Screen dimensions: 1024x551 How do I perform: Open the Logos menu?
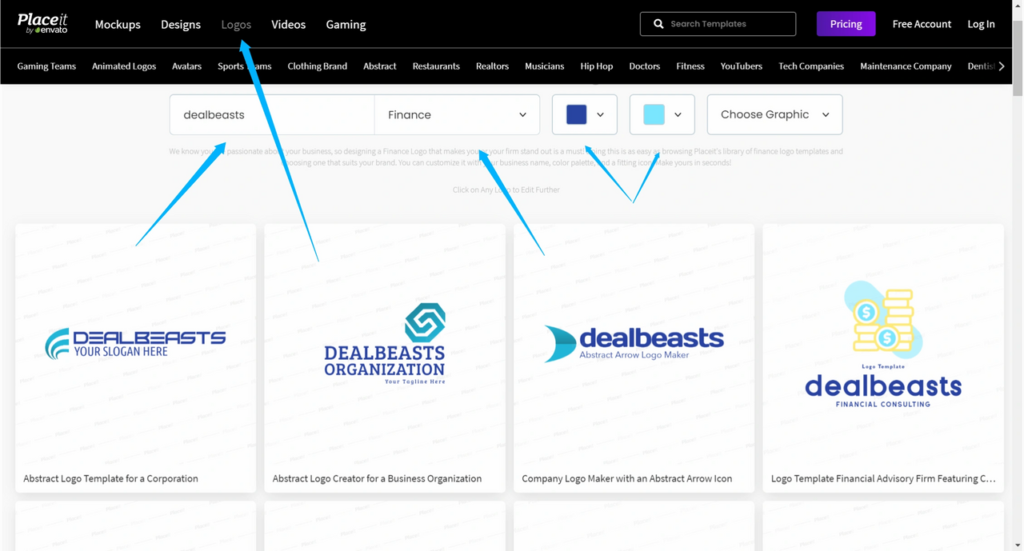point(236,24)
